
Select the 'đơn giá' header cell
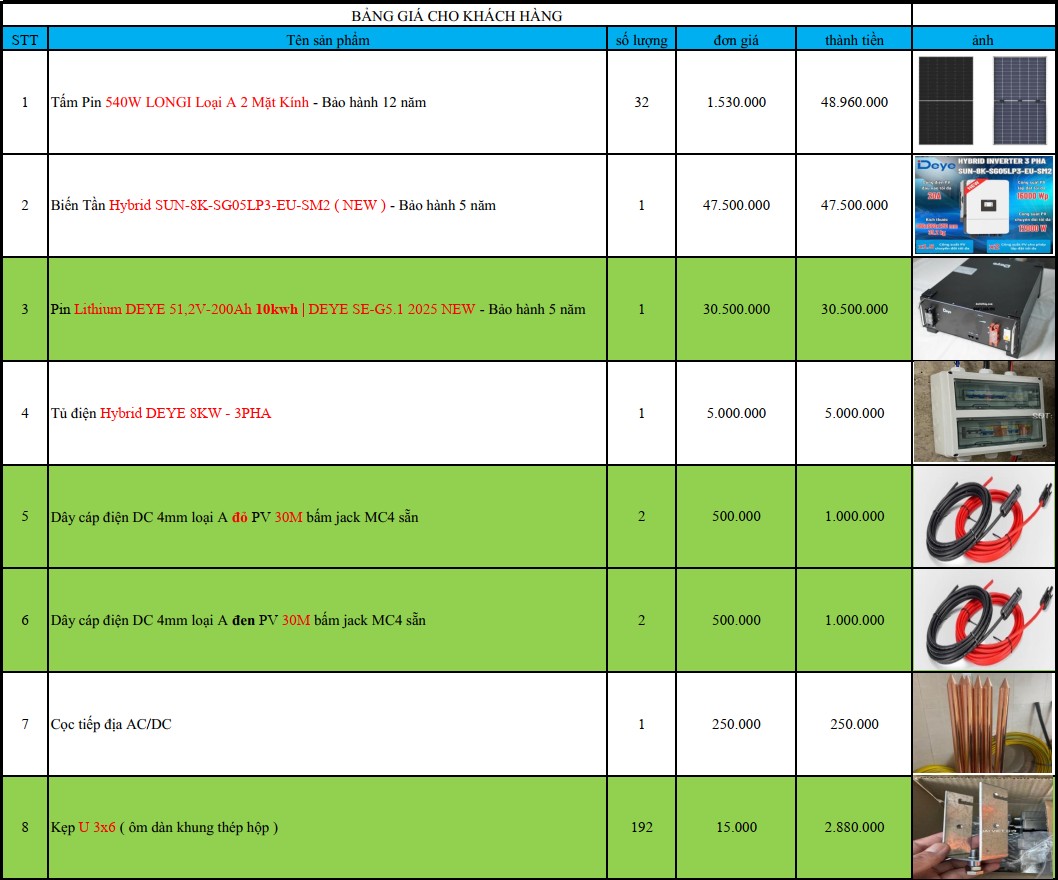(x=736, y=40)
